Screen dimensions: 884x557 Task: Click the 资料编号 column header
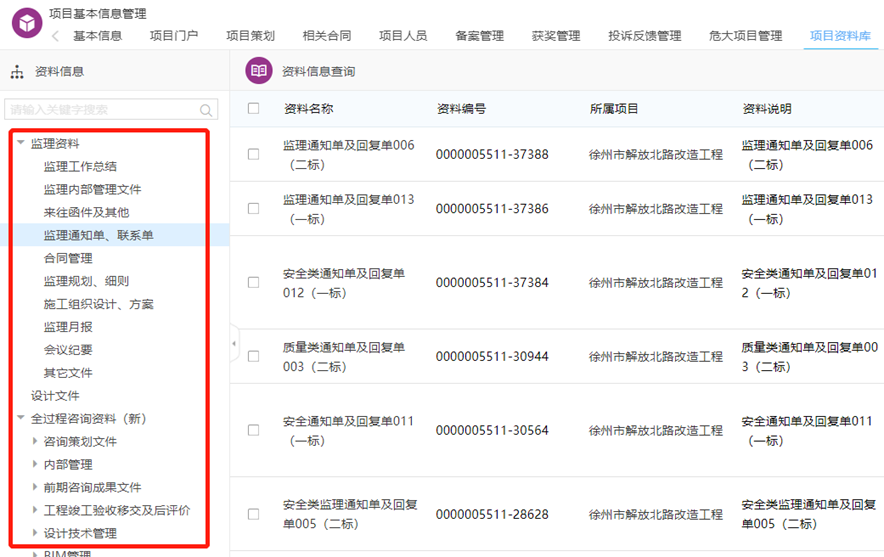461,109
